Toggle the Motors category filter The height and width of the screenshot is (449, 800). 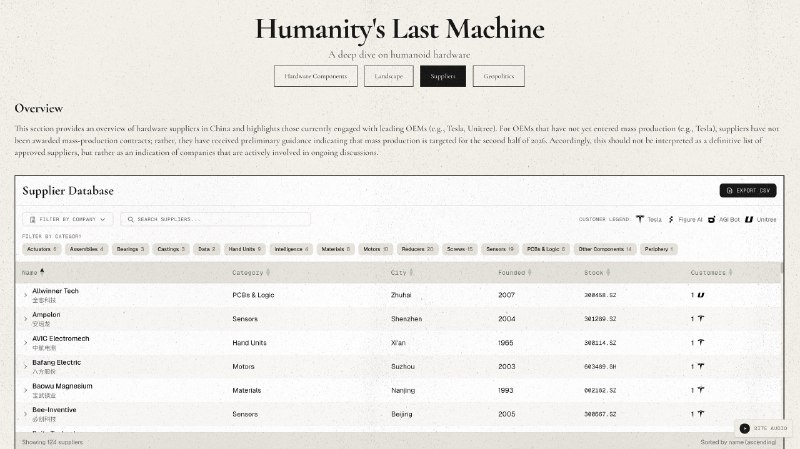[376, 248]
